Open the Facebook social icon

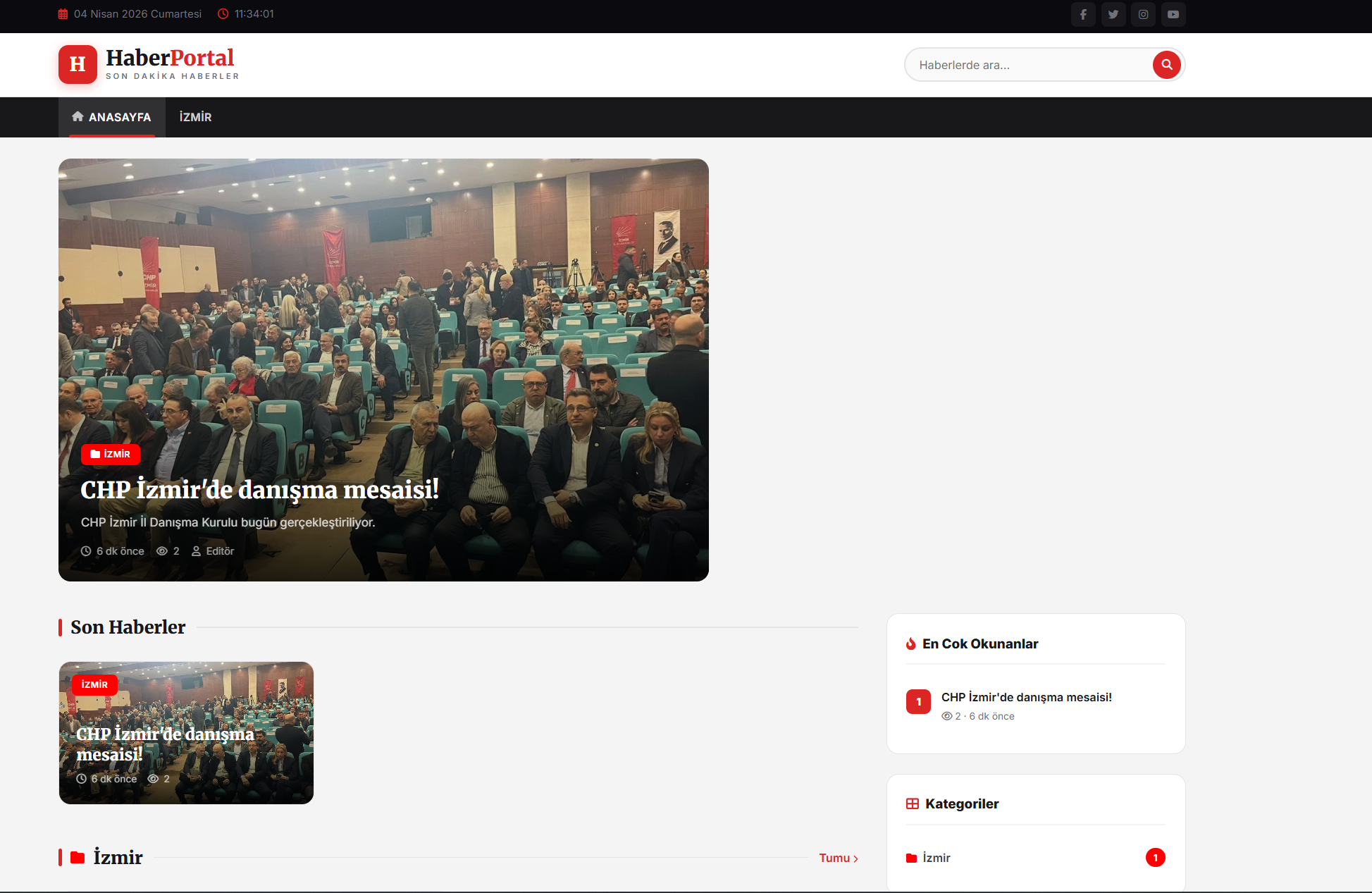1083,14
